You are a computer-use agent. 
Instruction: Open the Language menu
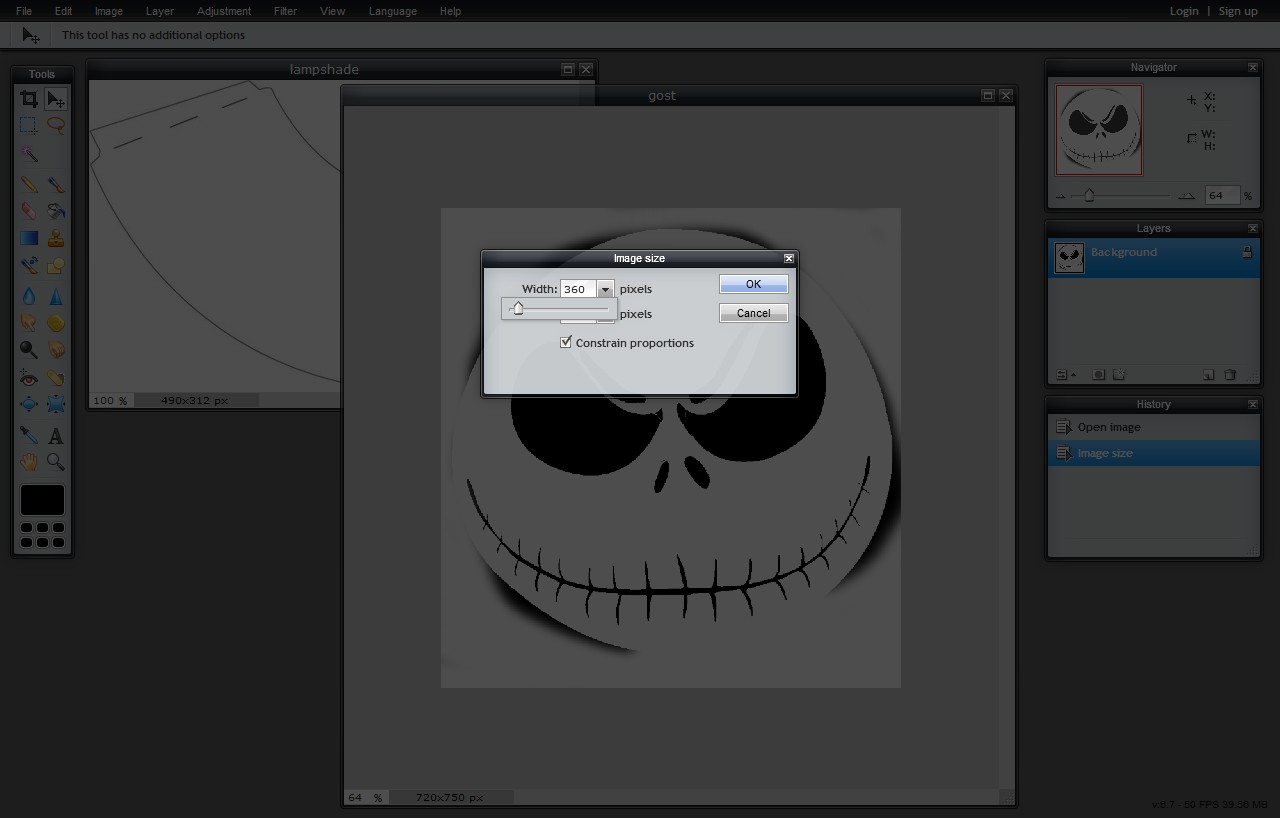[x=393, y=11]
